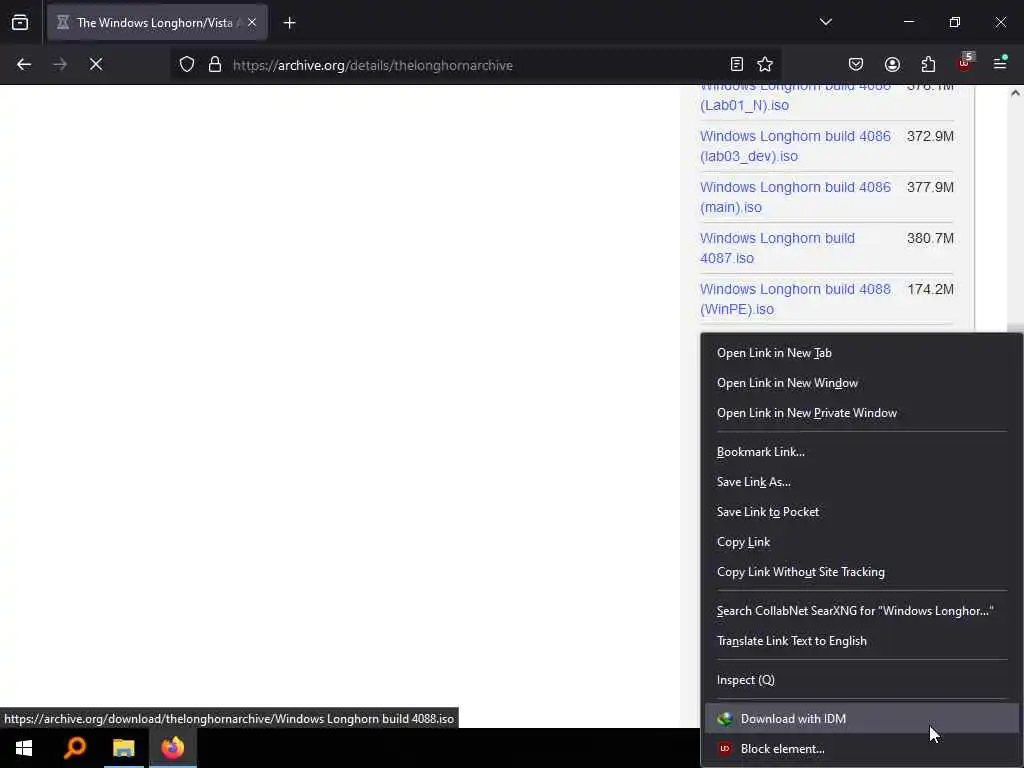Stop loading the page
This screenshot has height=768, width=1024.
click(x=96, y=65)
